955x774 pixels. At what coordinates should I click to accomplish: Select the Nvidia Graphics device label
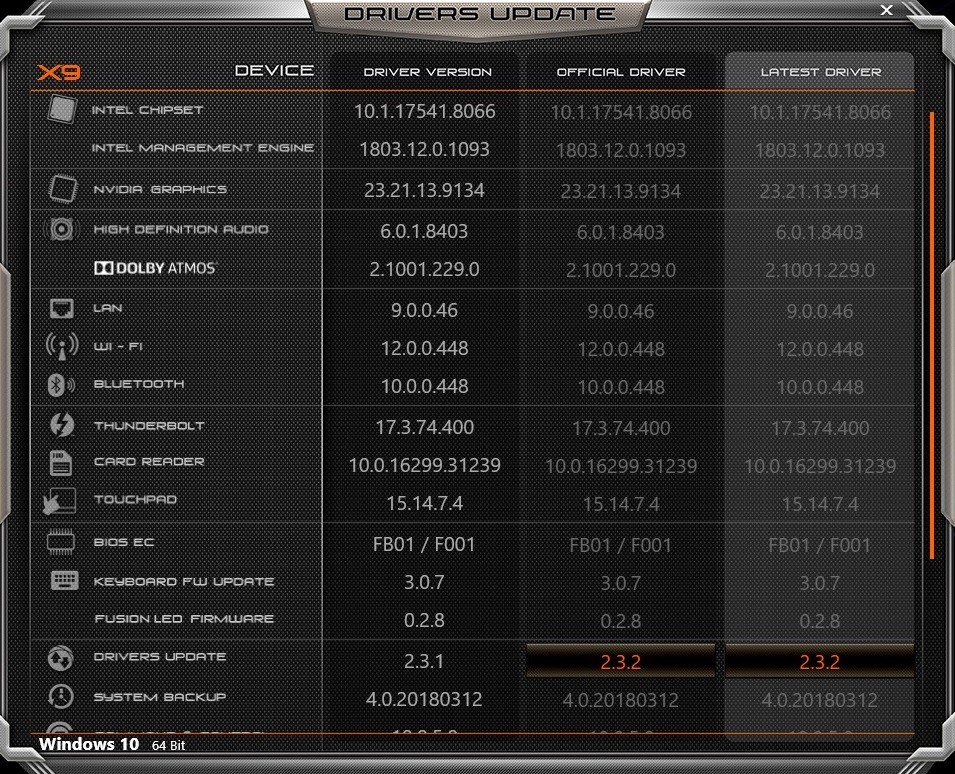(160, 189)
